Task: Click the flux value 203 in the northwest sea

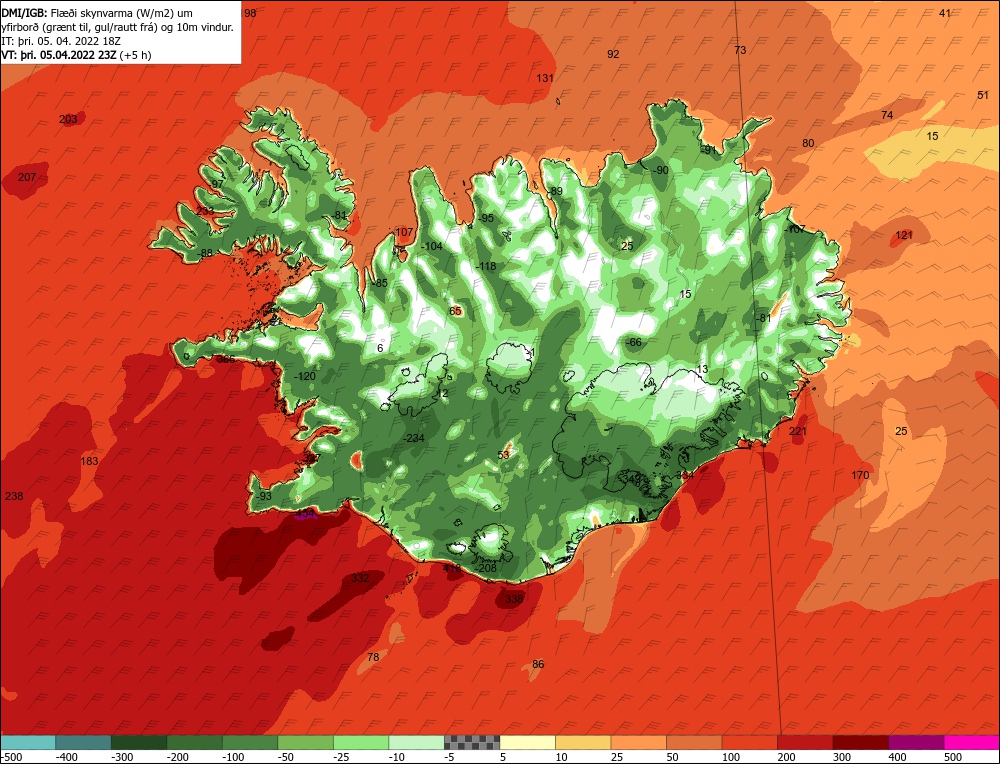Action: click(x=68, y=119)
